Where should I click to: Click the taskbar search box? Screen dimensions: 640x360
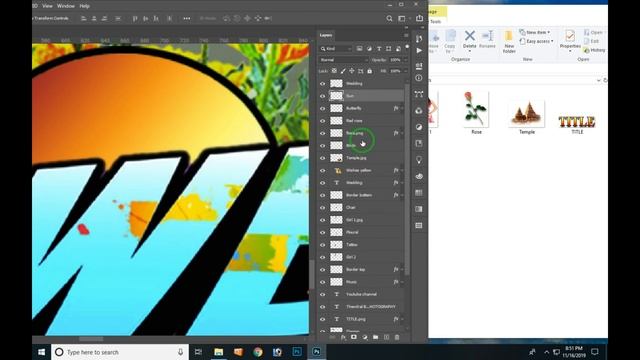point(120,352)
